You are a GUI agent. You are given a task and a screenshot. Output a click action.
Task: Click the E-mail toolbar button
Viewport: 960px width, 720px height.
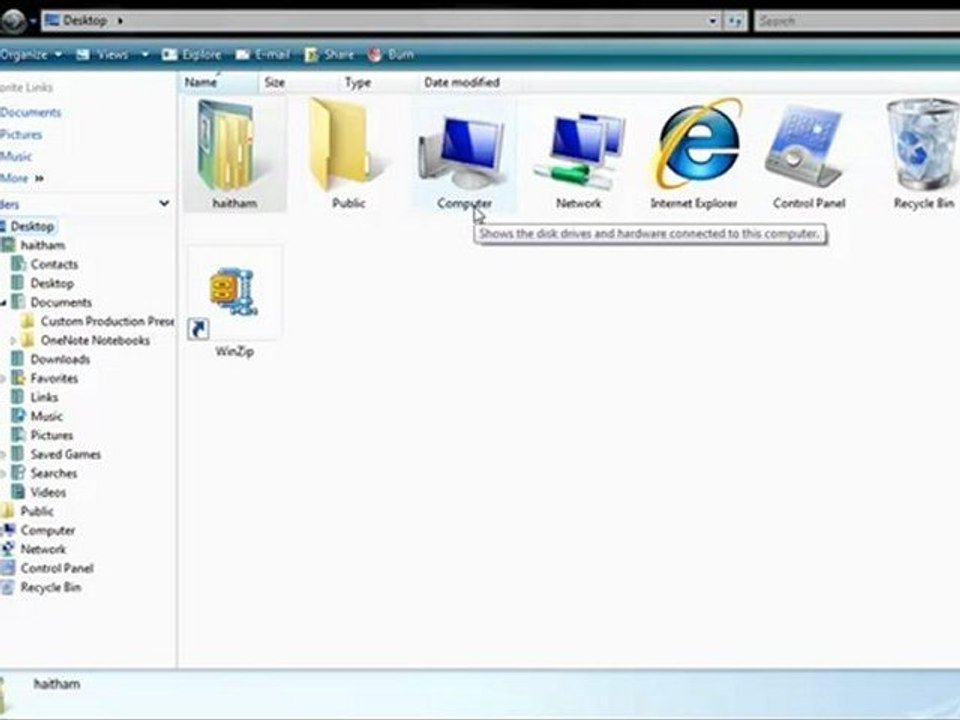click(x=262, y=54)
